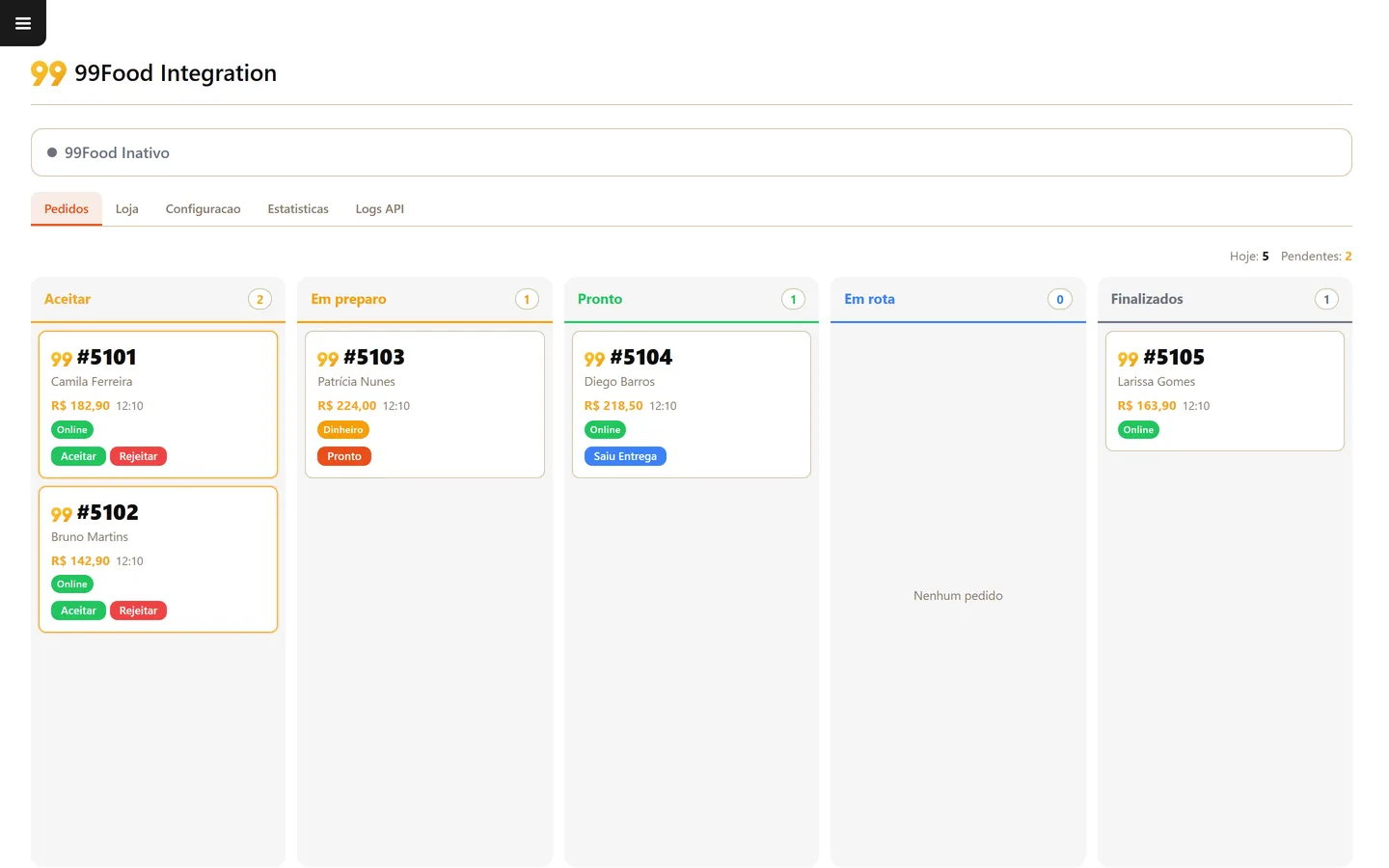
Task: Click the 99 icon on order #5103
Action: (x=328, y=359)
